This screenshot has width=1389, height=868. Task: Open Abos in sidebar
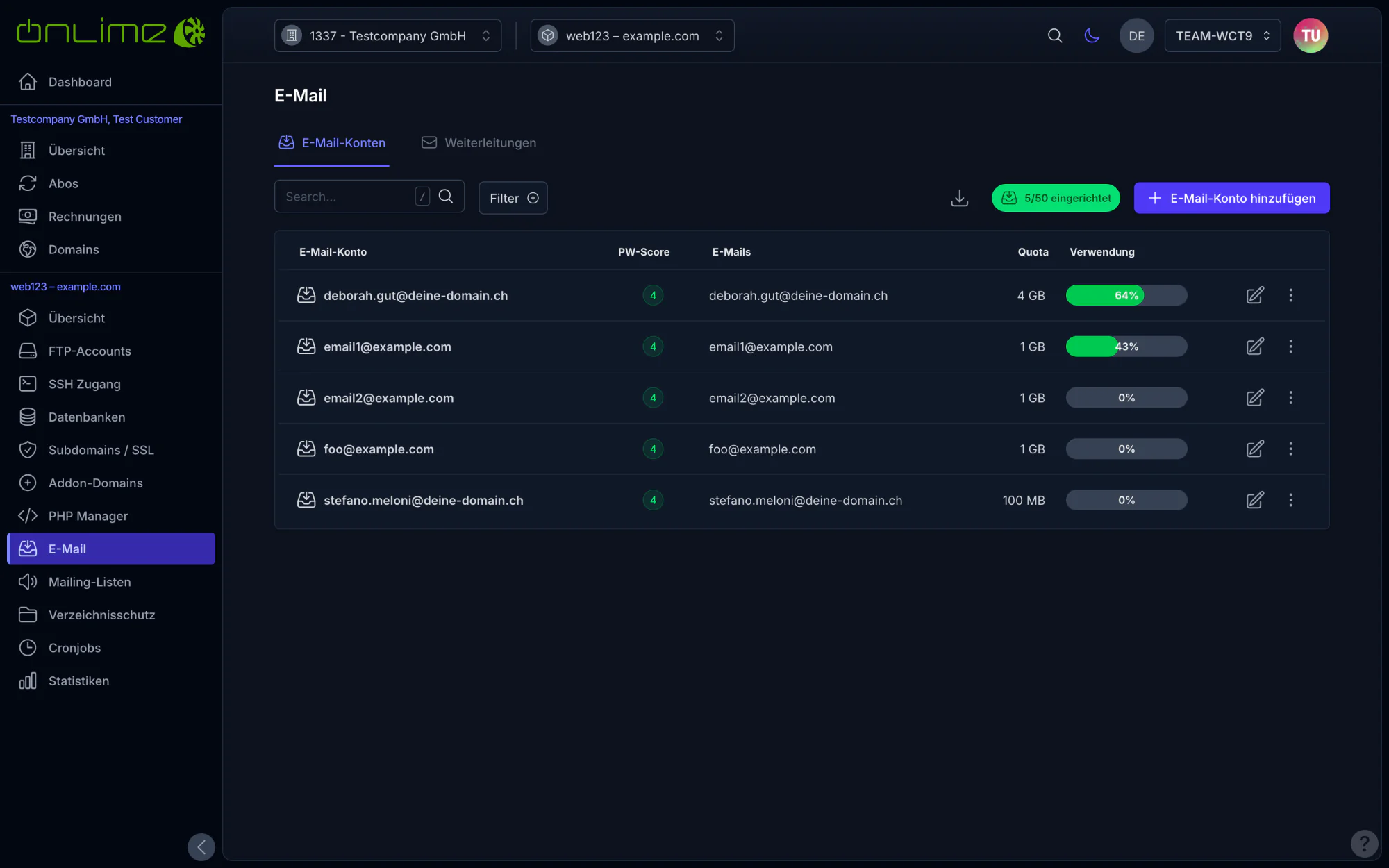click(111, 183)
